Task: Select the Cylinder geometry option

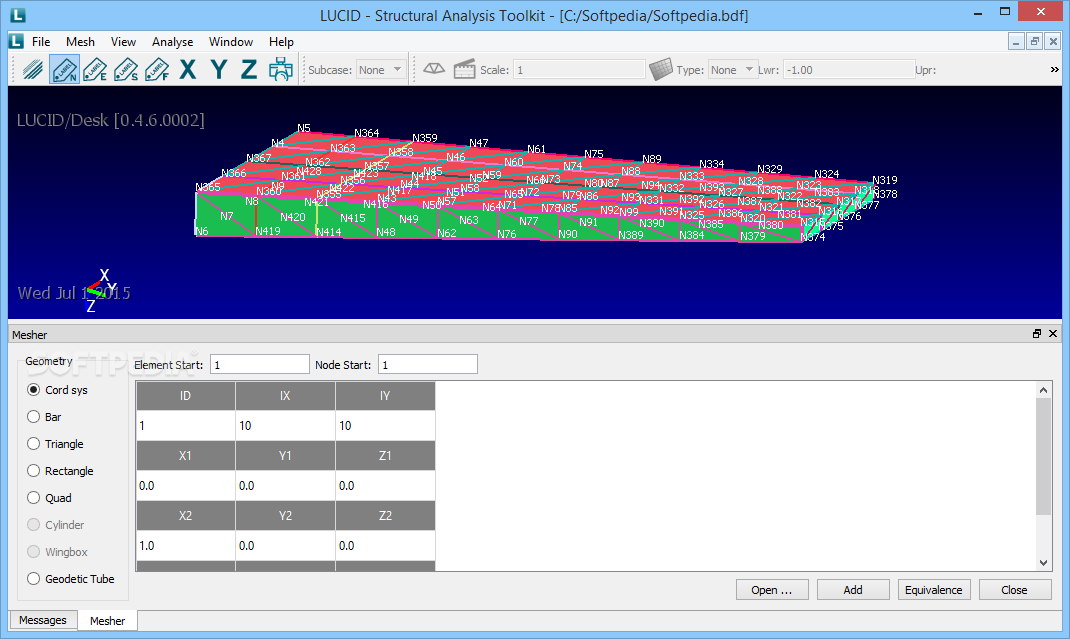Action: (56, 525)
